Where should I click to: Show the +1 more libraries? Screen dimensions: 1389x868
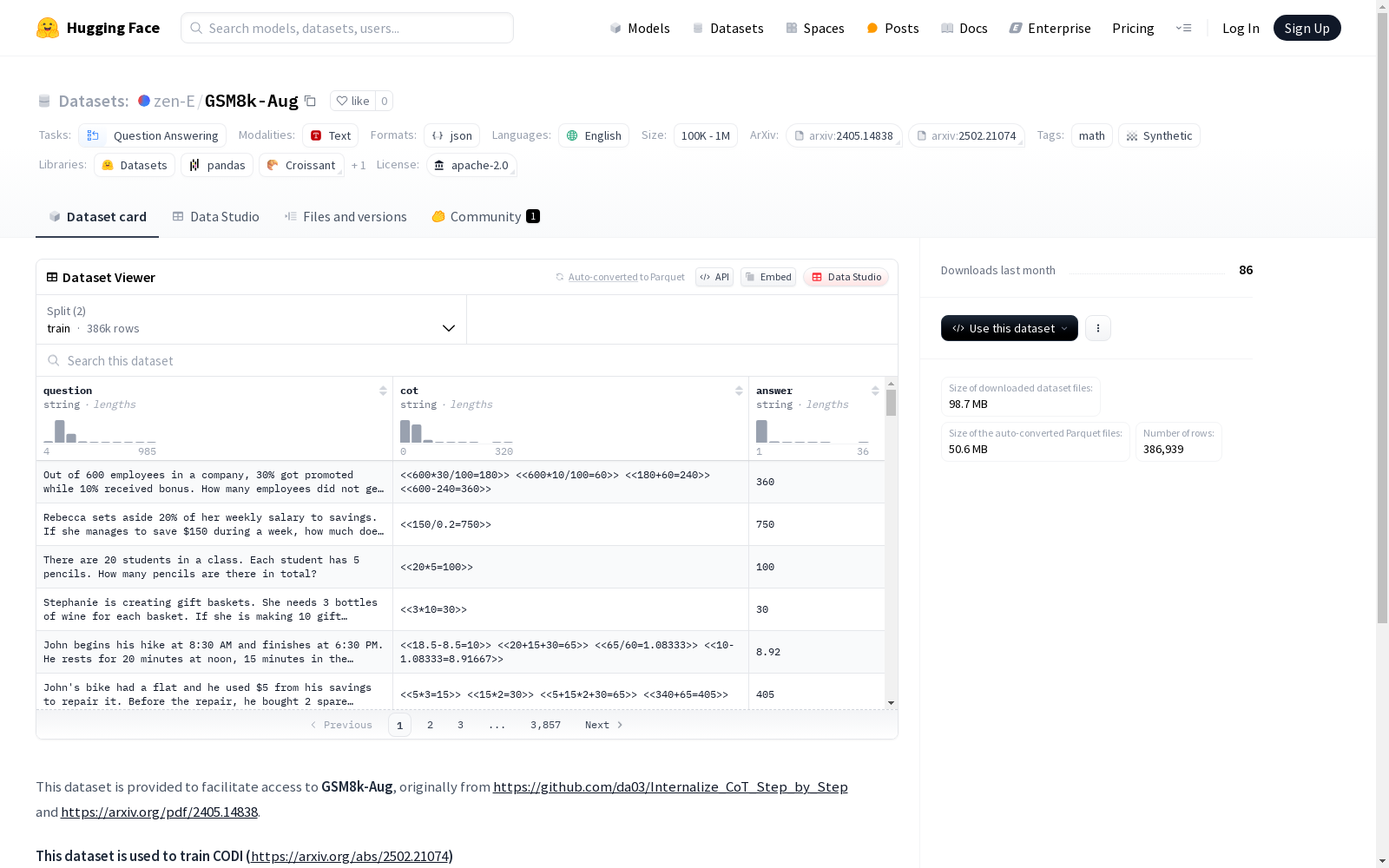click(x=359, y=165)
